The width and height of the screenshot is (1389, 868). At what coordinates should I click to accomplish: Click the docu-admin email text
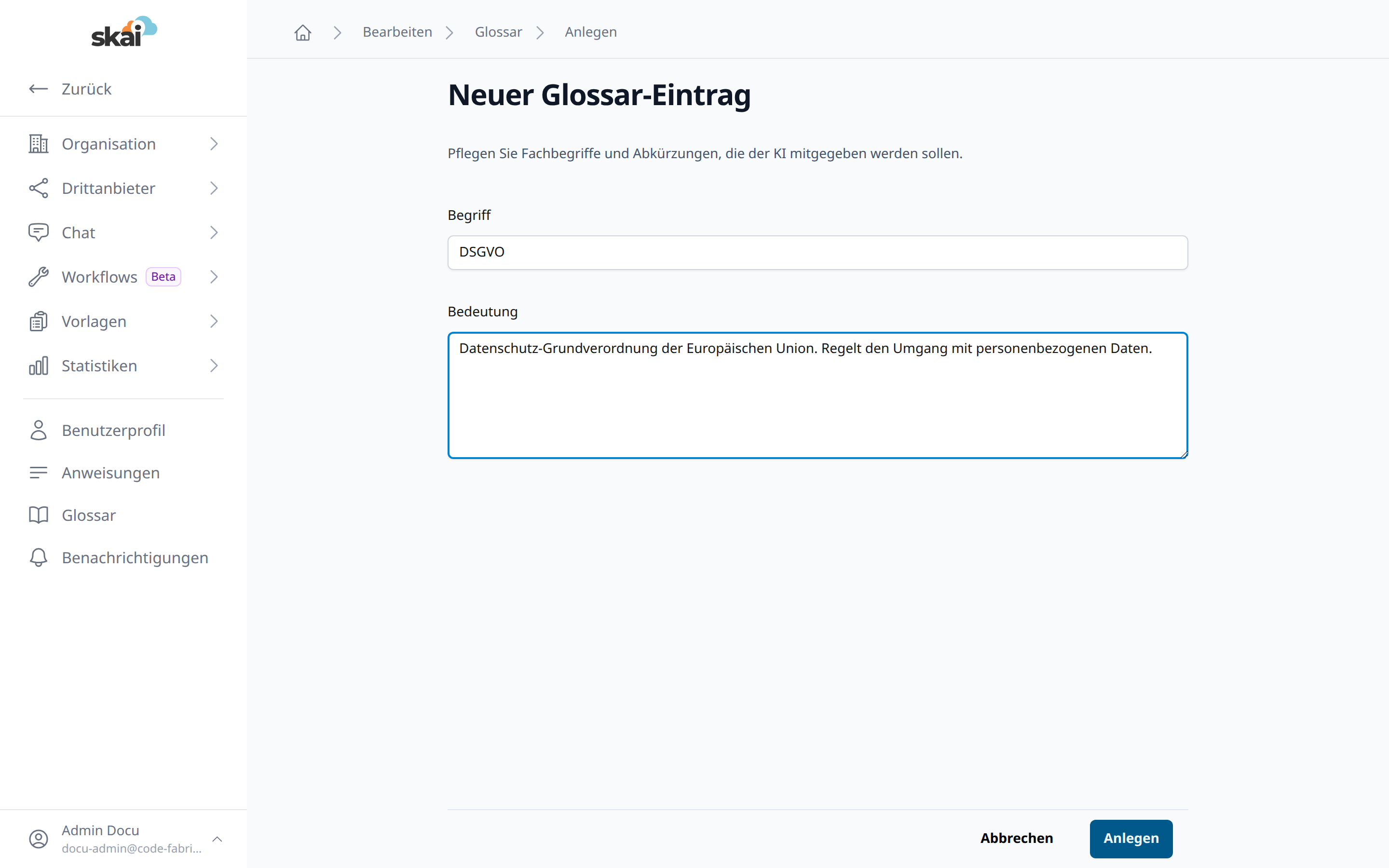(x=132, y=848)
